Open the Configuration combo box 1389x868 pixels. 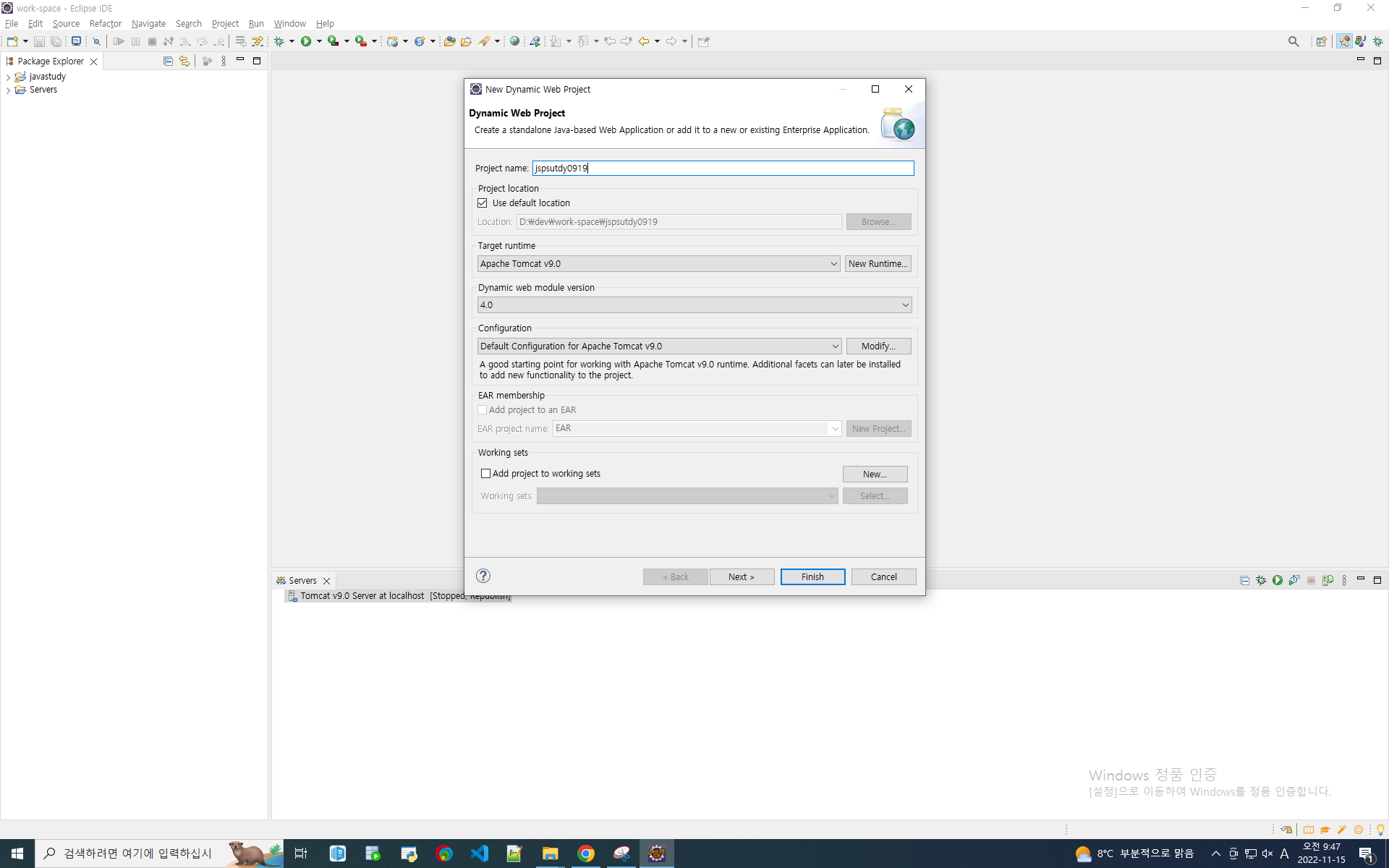pyautogui.click(x=658, y=346)
